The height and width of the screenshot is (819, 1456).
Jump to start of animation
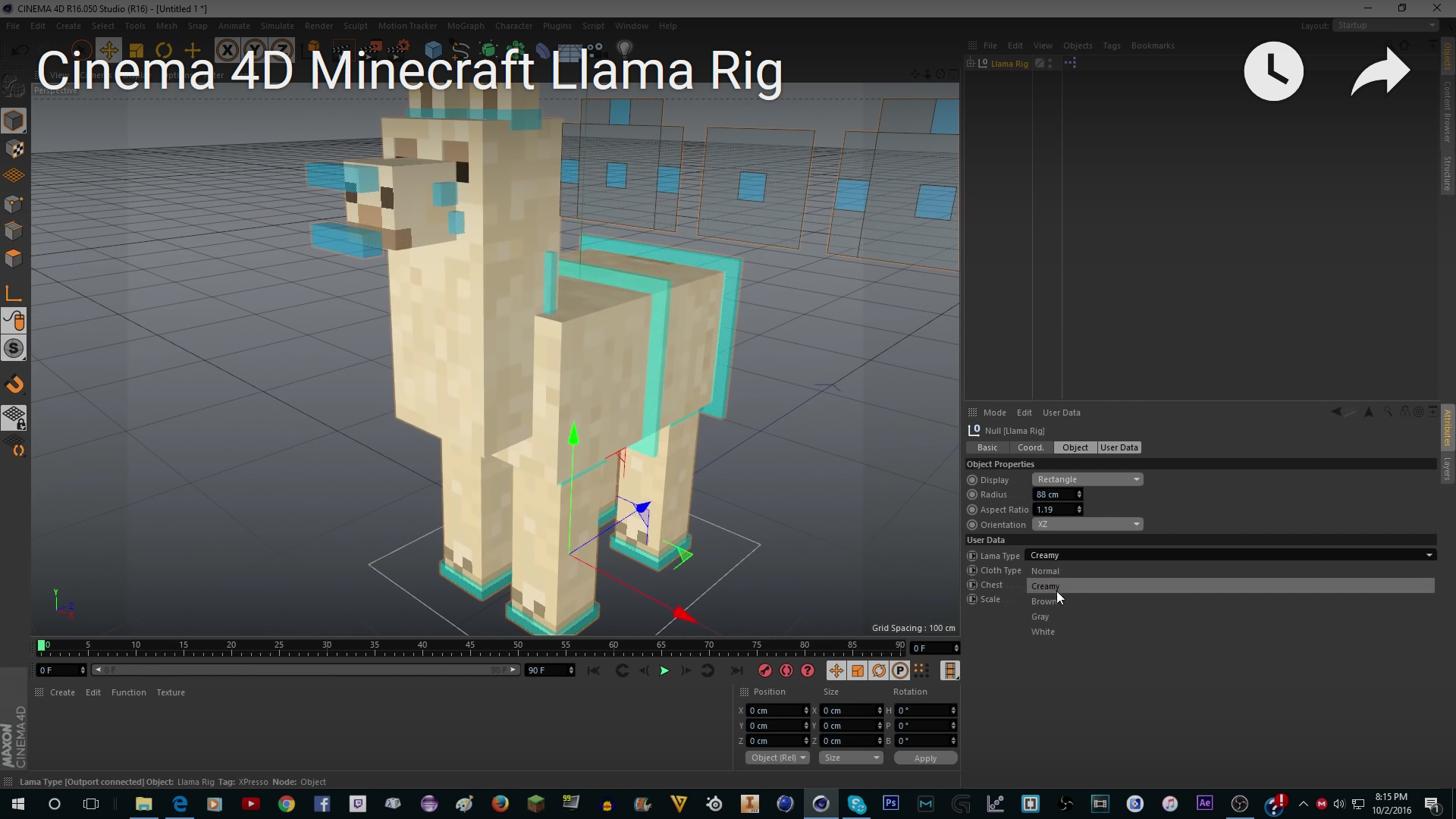[x=594, y=670]
